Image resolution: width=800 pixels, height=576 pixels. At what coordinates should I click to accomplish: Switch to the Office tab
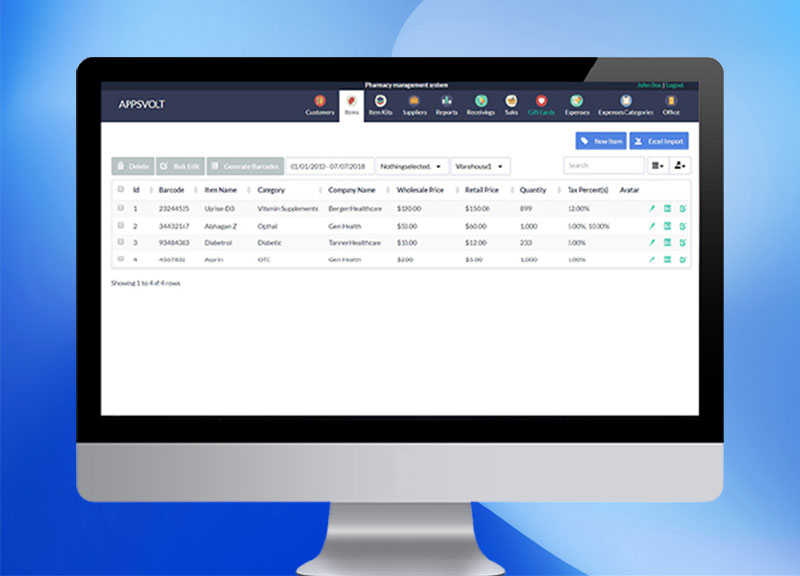pos(672,103)
